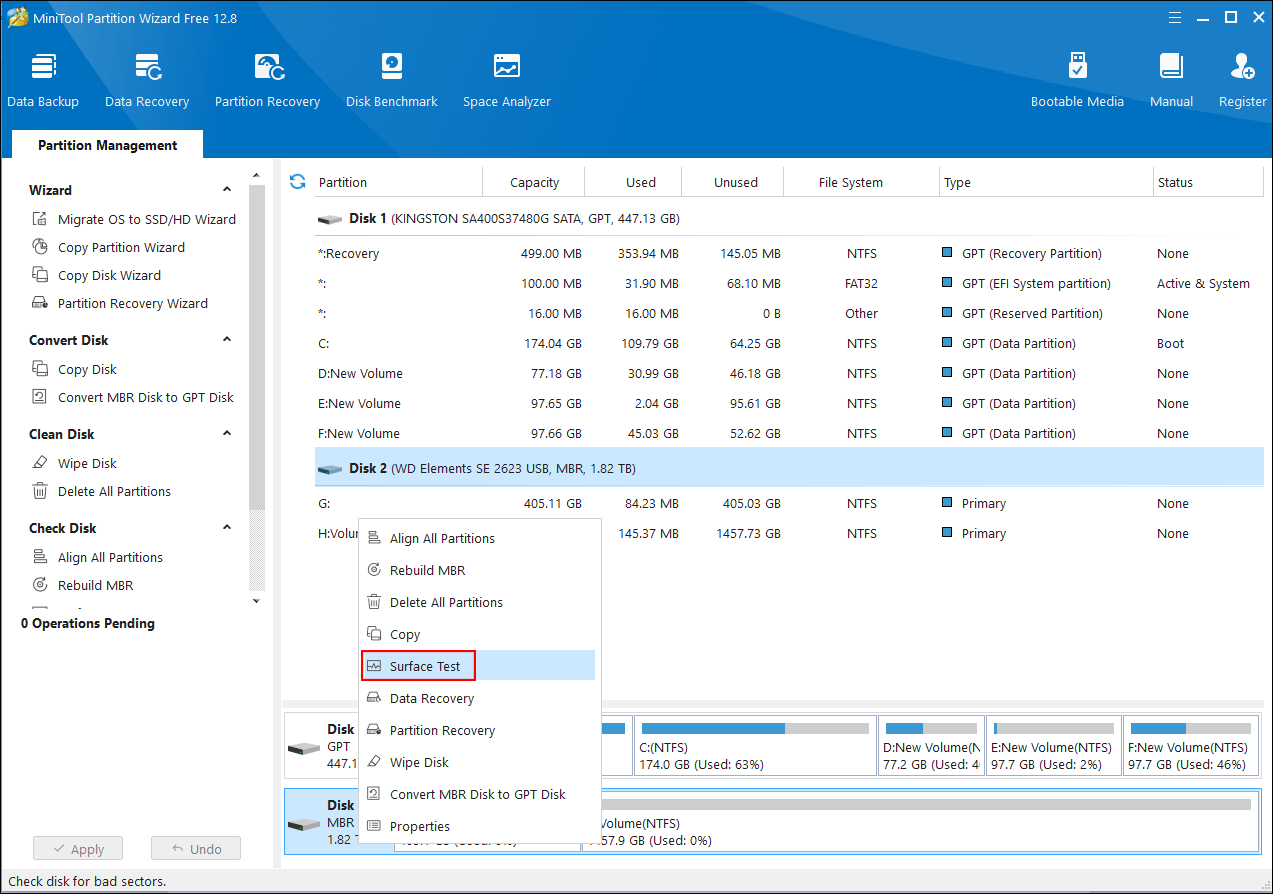
Task: Create Bootable Media
Action: [x=1077, y=81]
